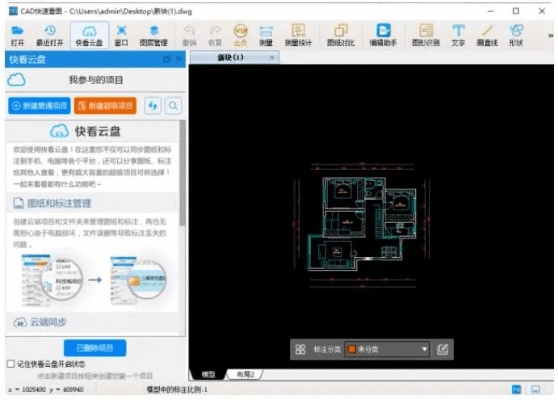Open the 我参与的项目 project selector
Image resolution: width=558 pixels, height=400 pixels.
point(96,80)
